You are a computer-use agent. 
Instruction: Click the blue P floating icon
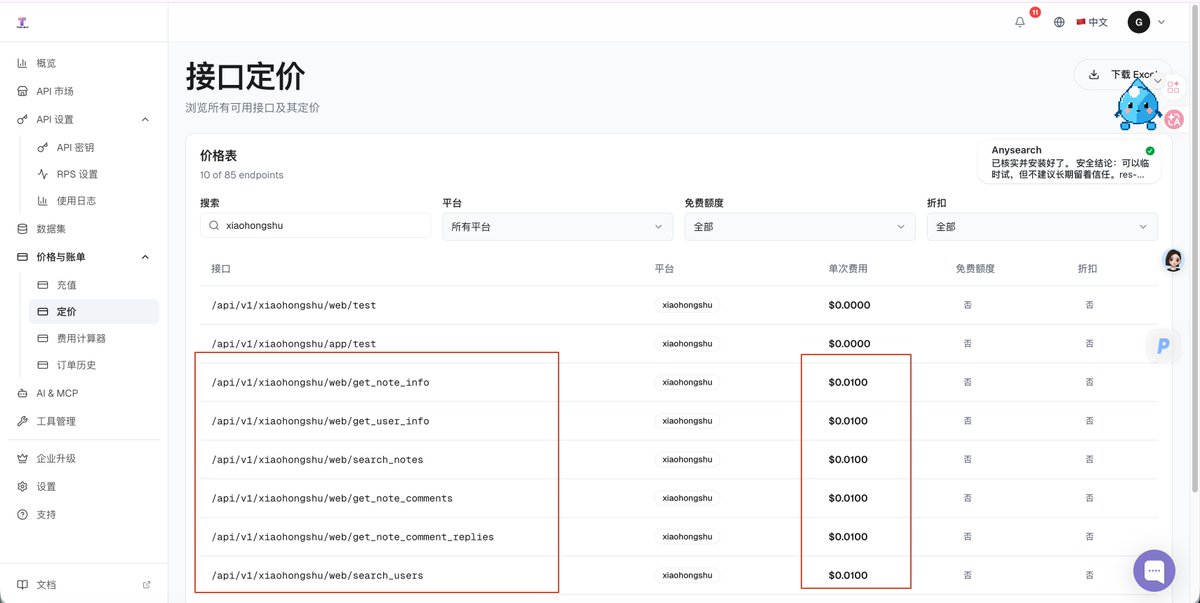pyautogui.click(x=1163, y=346)
